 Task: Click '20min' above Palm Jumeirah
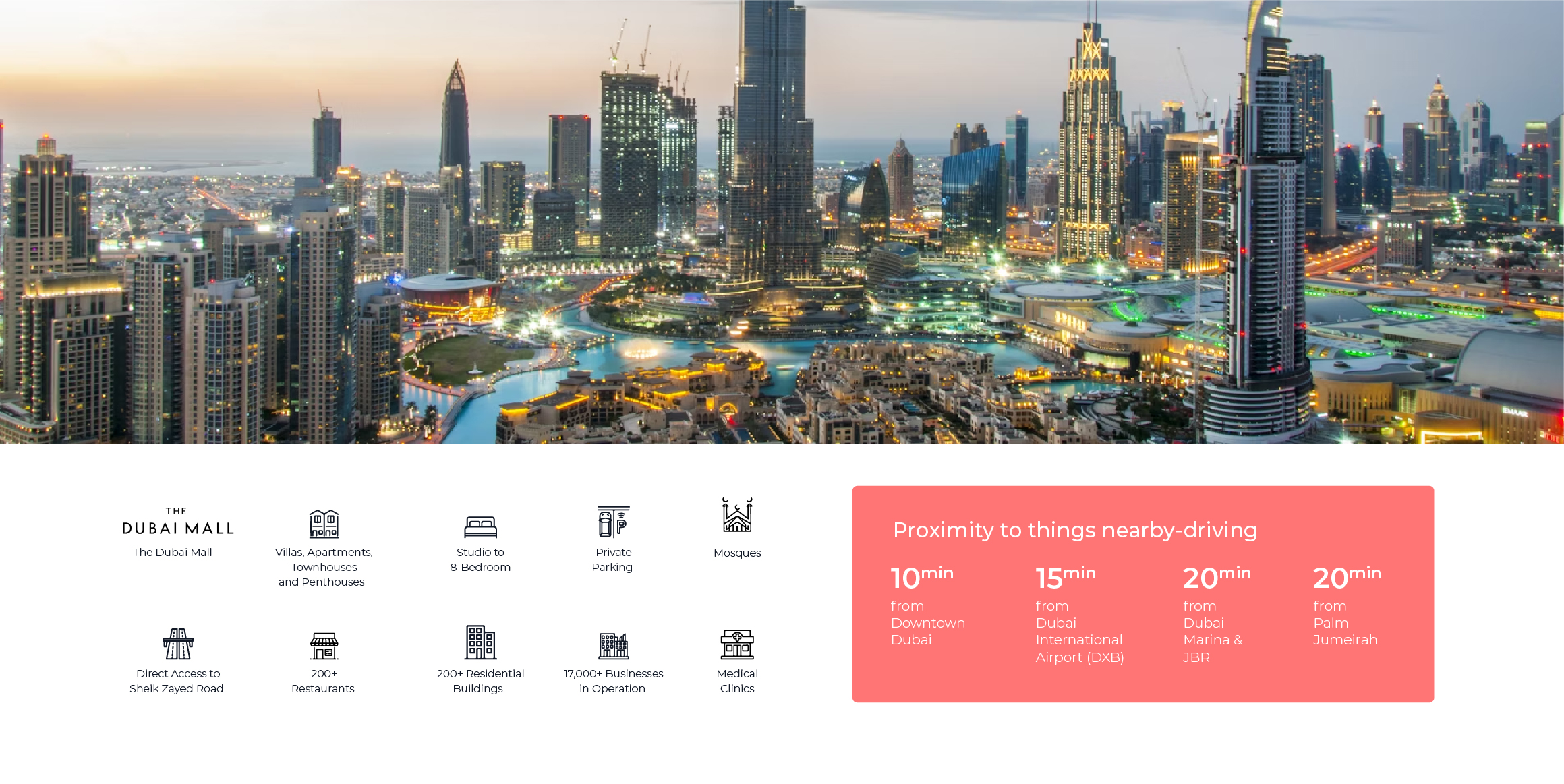1347,578
